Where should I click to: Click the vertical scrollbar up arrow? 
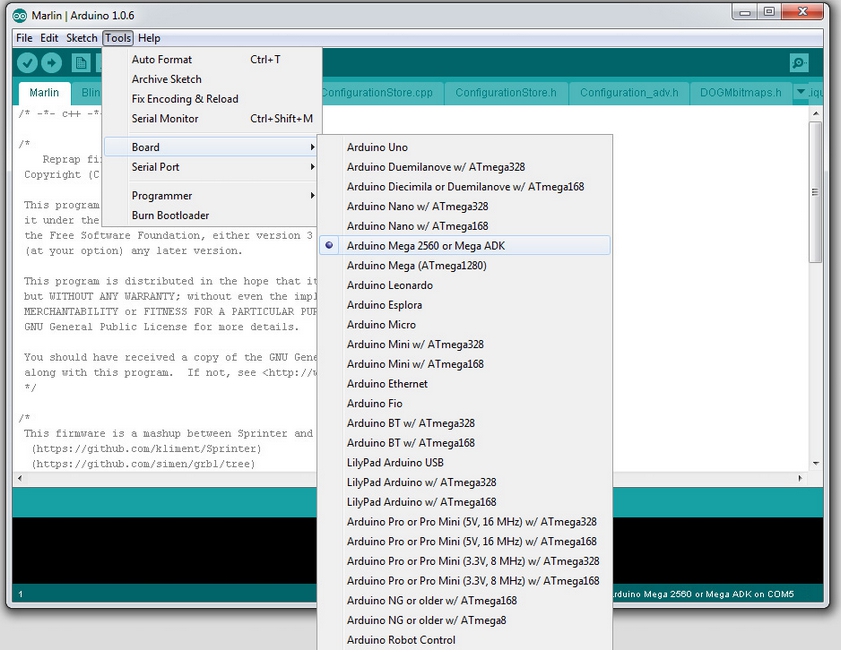tap(815, 113)
